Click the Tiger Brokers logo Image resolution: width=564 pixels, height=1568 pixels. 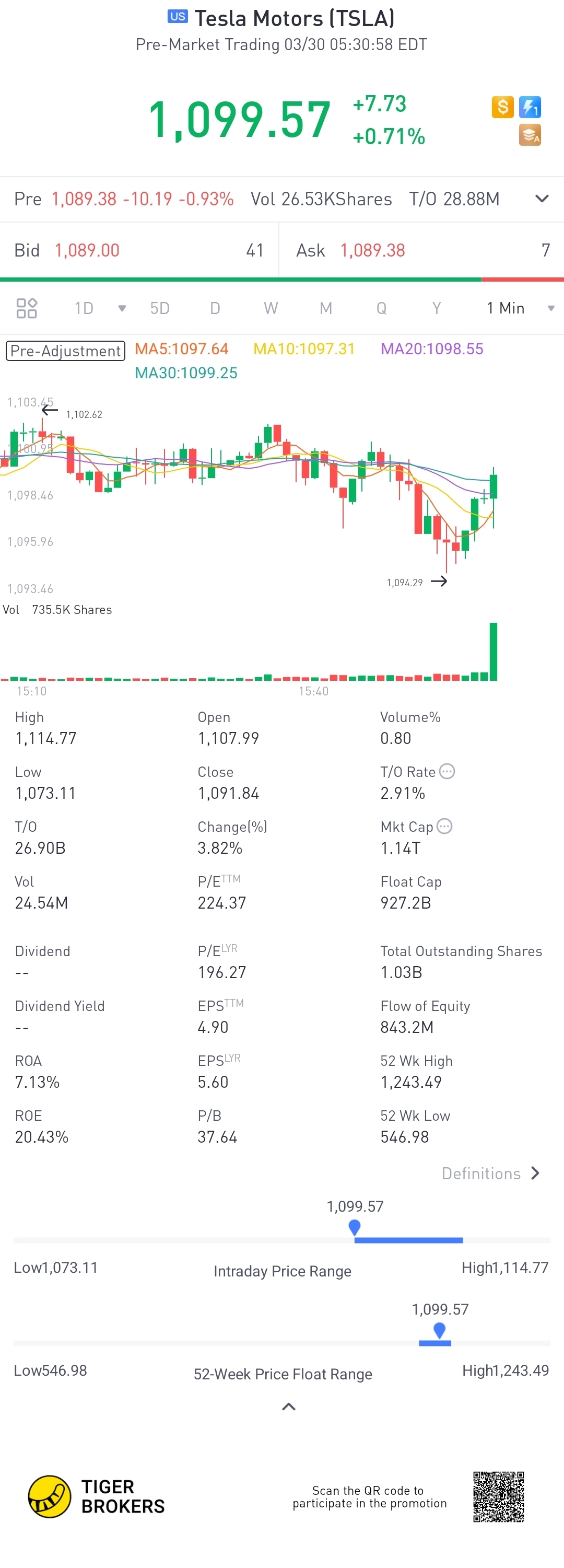tap(49, 1495)
